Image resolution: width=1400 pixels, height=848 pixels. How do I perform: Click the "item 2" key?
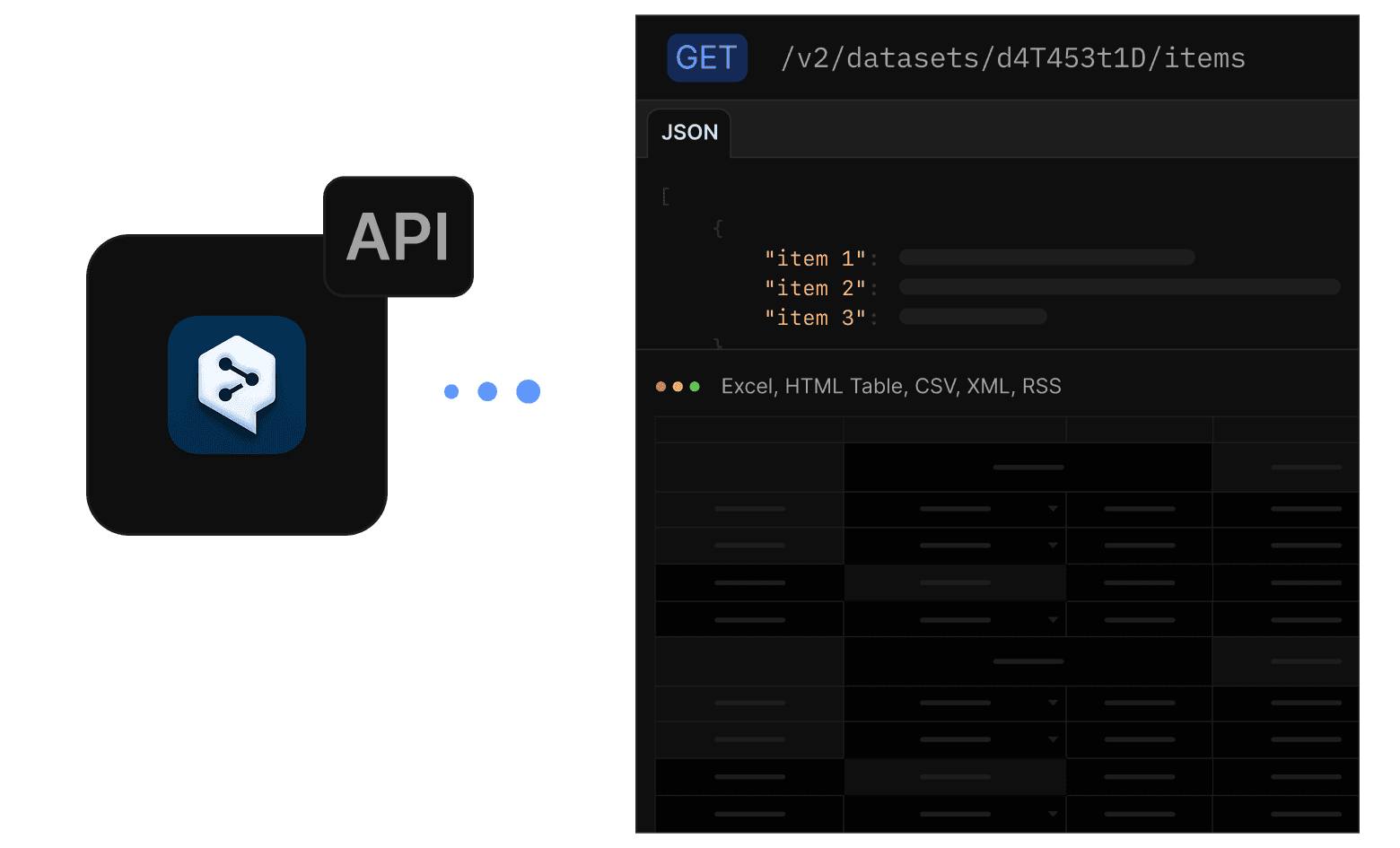click(x=815, y=288)
